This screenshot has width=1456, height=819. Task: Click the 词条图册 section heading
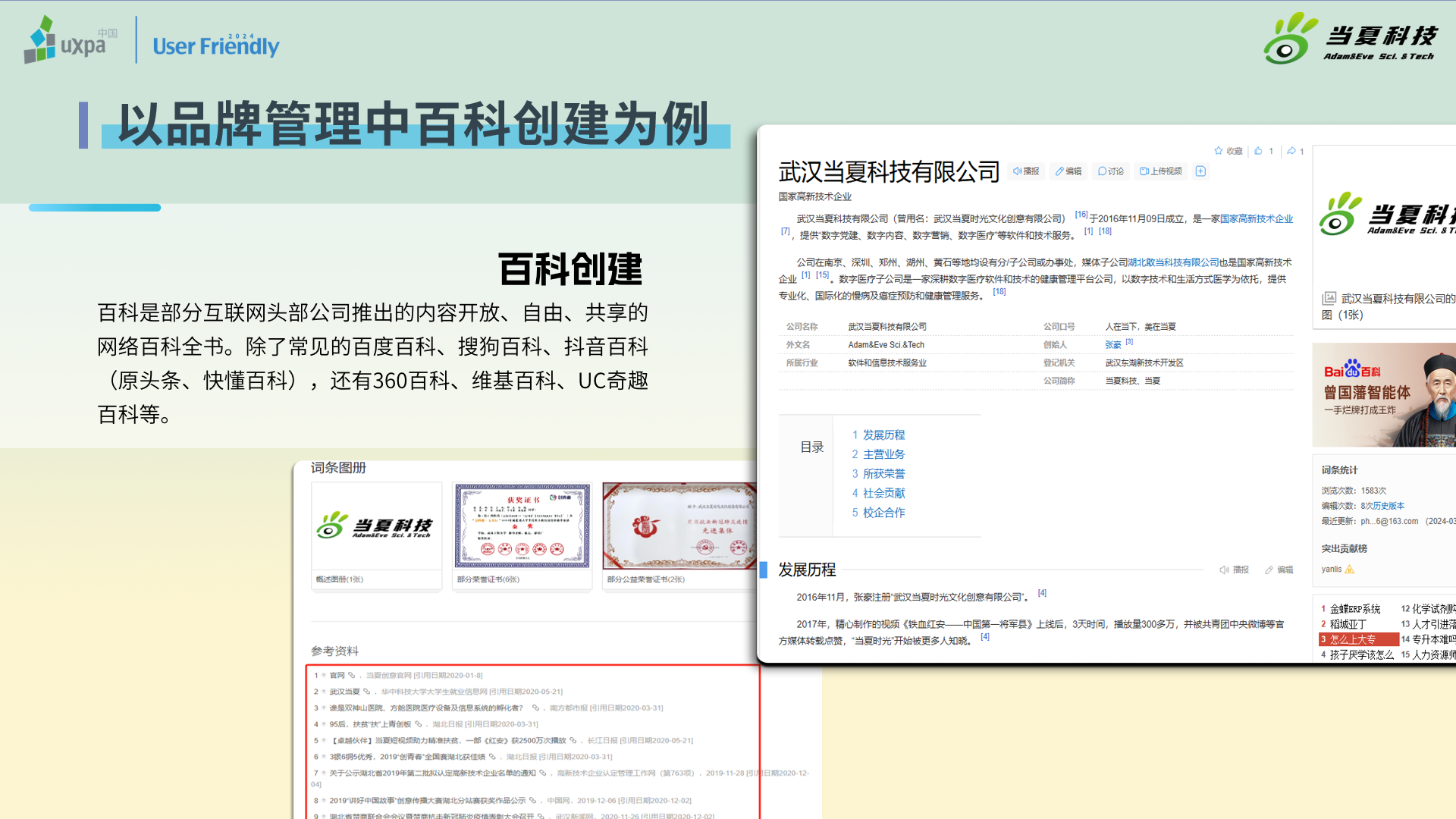tap(338, 468)
